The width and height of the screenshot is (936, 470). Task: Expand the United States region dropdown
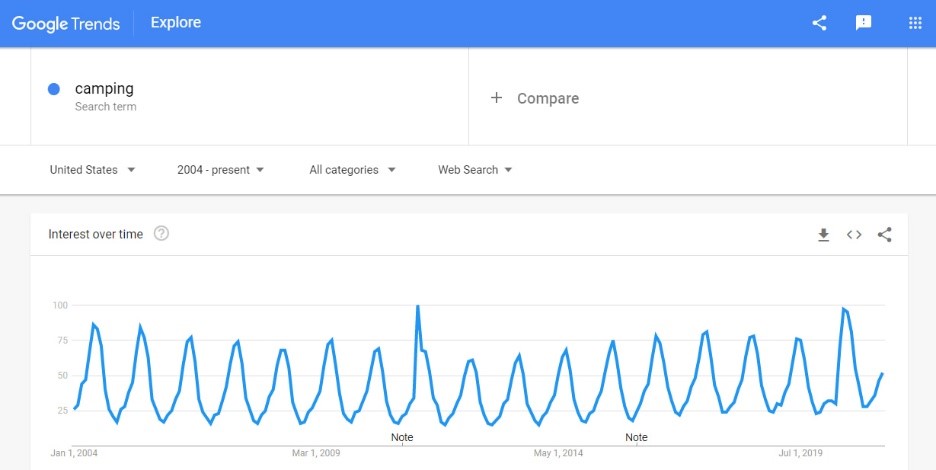point(93,170)
